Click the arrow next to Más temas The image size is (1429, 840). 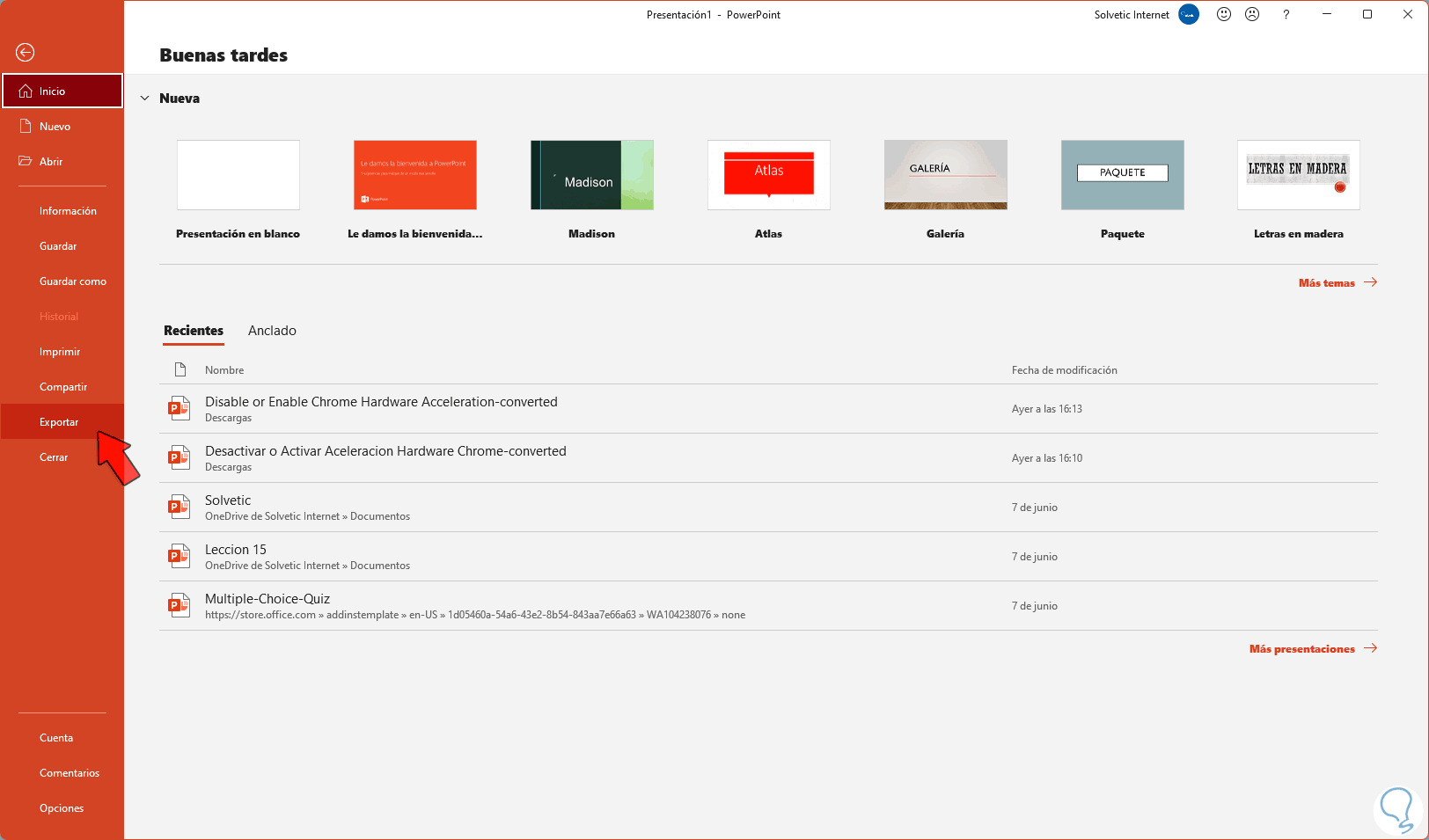point(1370,282)
